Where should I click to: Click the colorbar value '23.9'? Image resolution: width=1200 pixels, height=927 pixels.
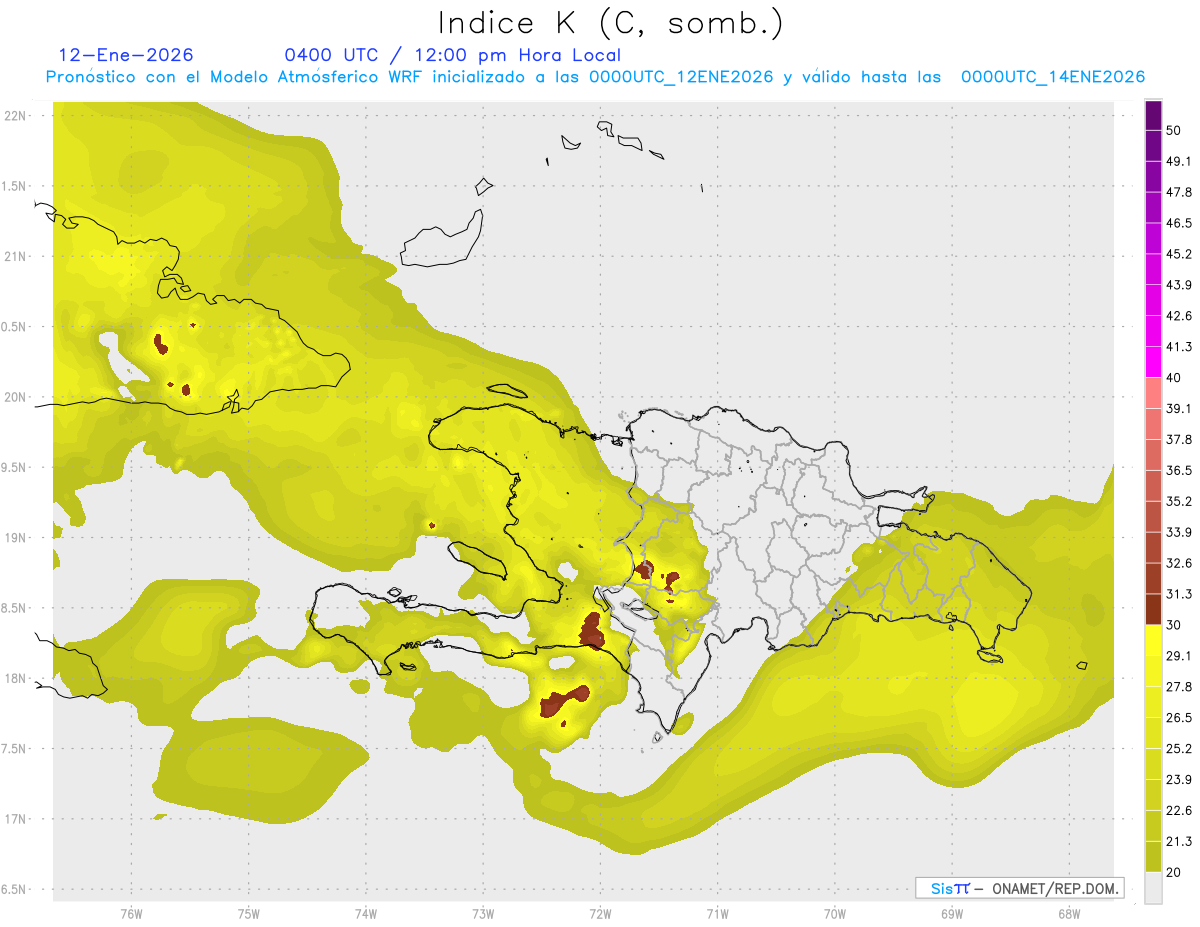tap(1179, 780)
